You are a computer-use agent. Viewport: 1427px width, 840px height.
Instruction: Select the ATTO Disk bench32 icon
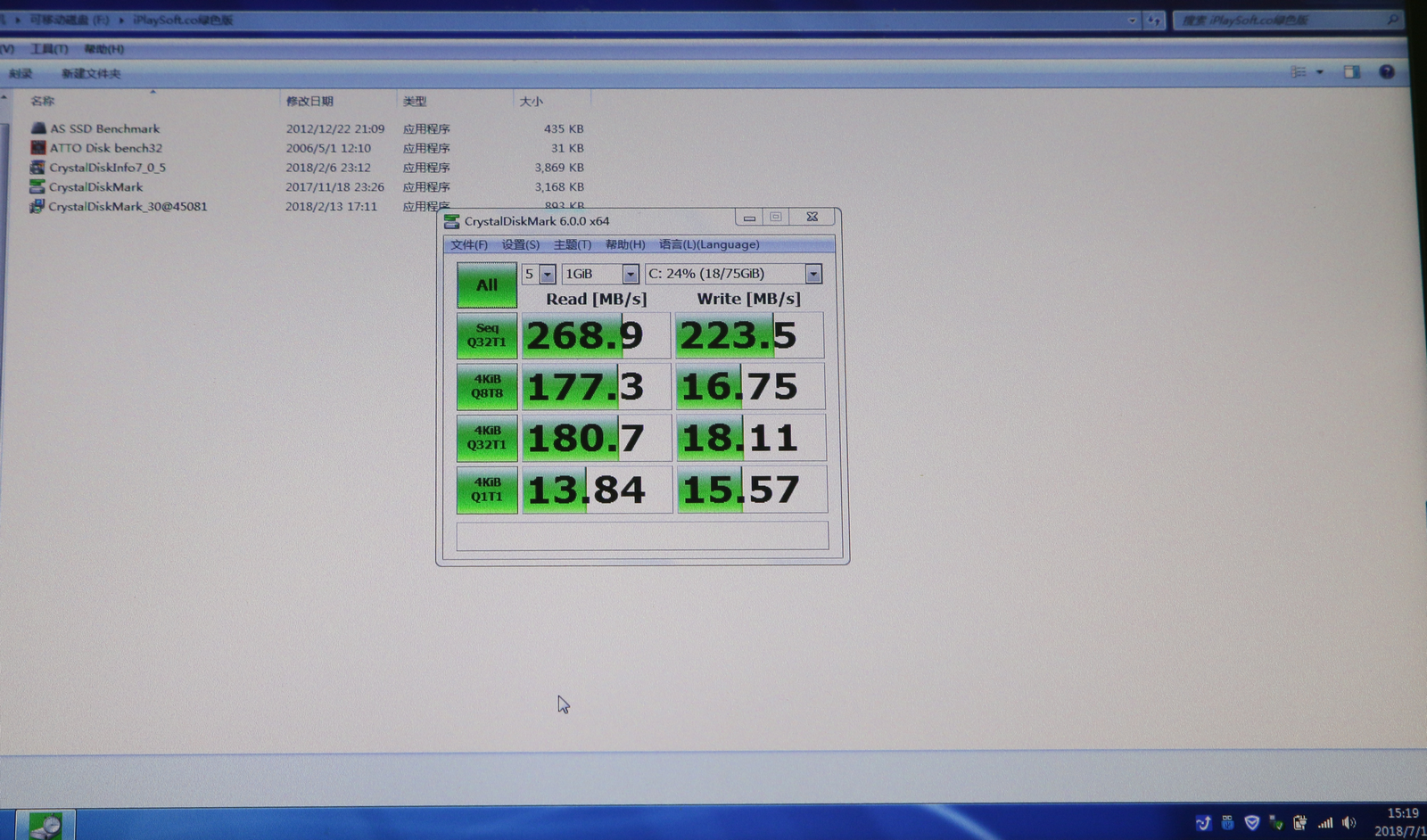click(x=38, y=148)
